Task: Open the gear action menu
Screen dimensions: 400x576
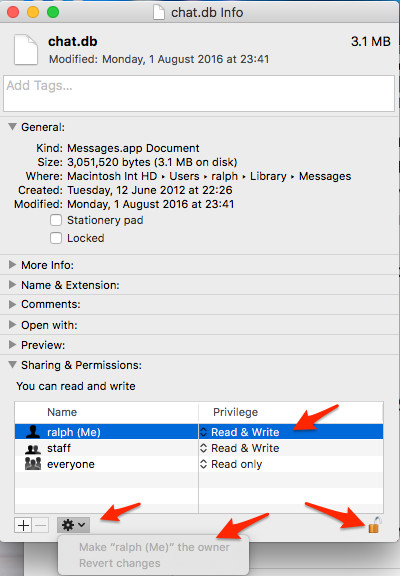Action: pos(73,525)
